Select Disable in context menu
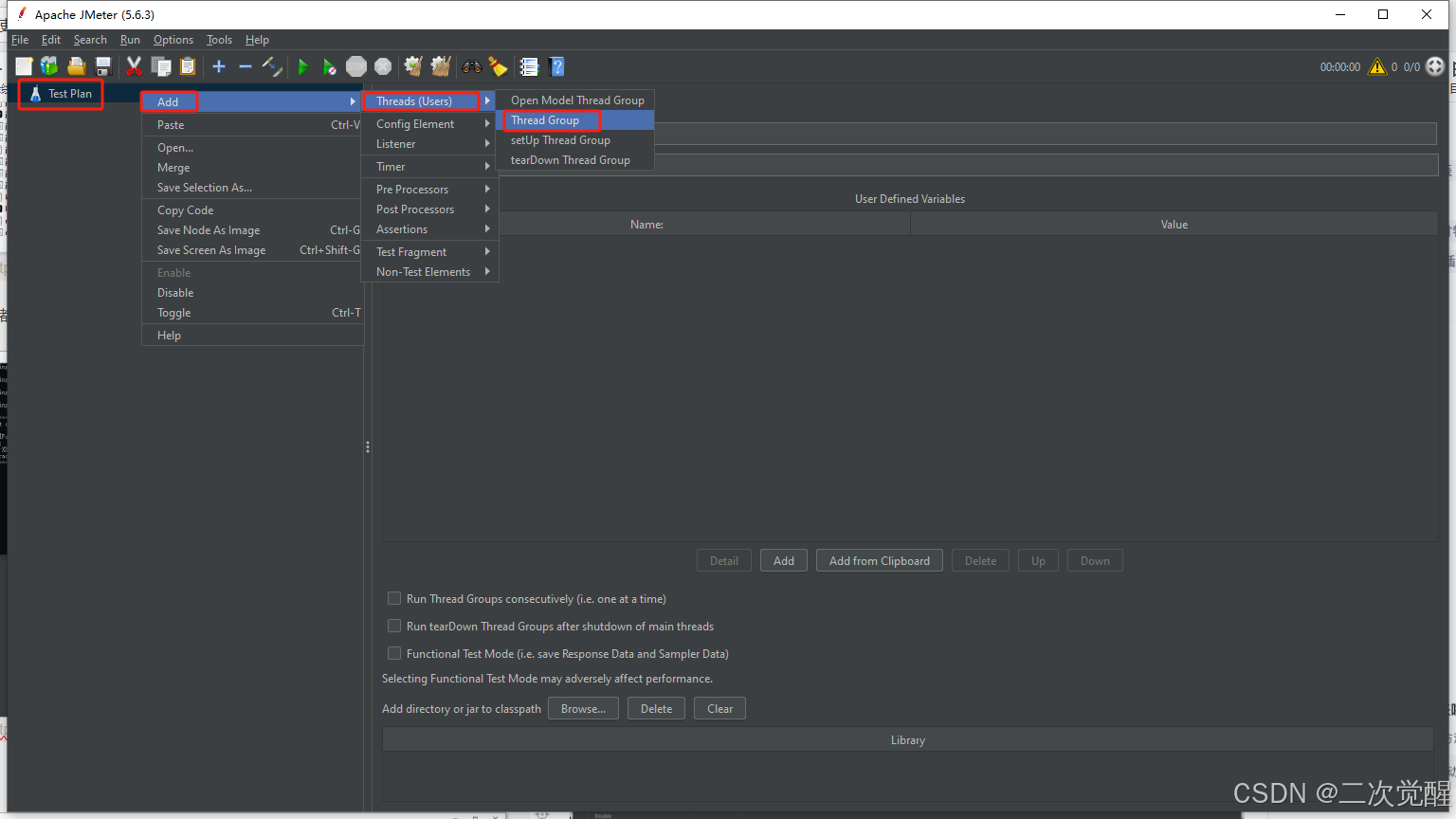Image resolution: width=1456 pixels, height=819 pixels. click(251, 293)
